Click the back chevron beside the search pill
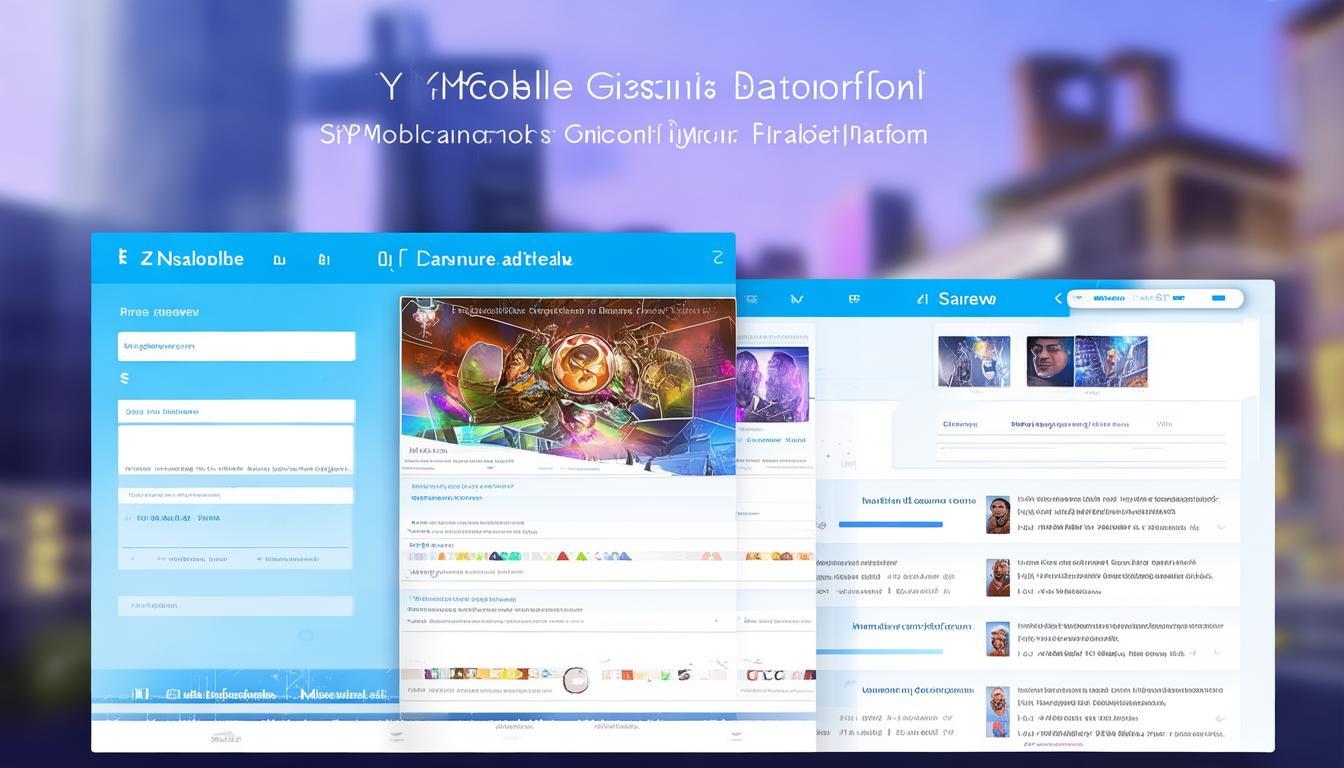The image size is (1344, 768). point(1058,298)
